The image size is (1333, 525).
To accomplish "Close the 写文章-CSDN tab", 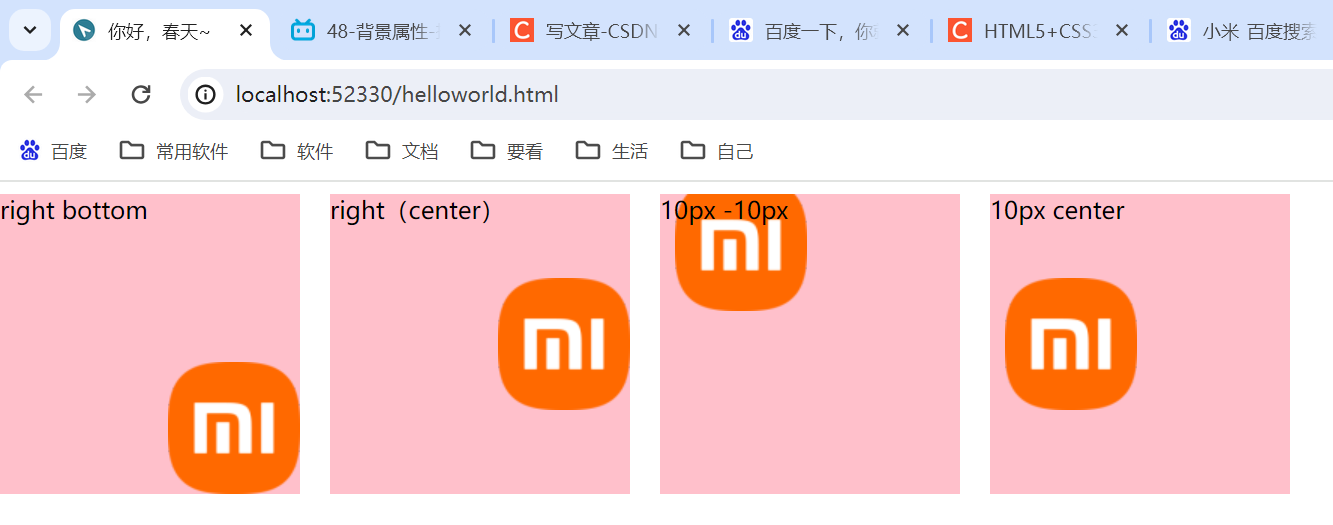I will [684, 31].
